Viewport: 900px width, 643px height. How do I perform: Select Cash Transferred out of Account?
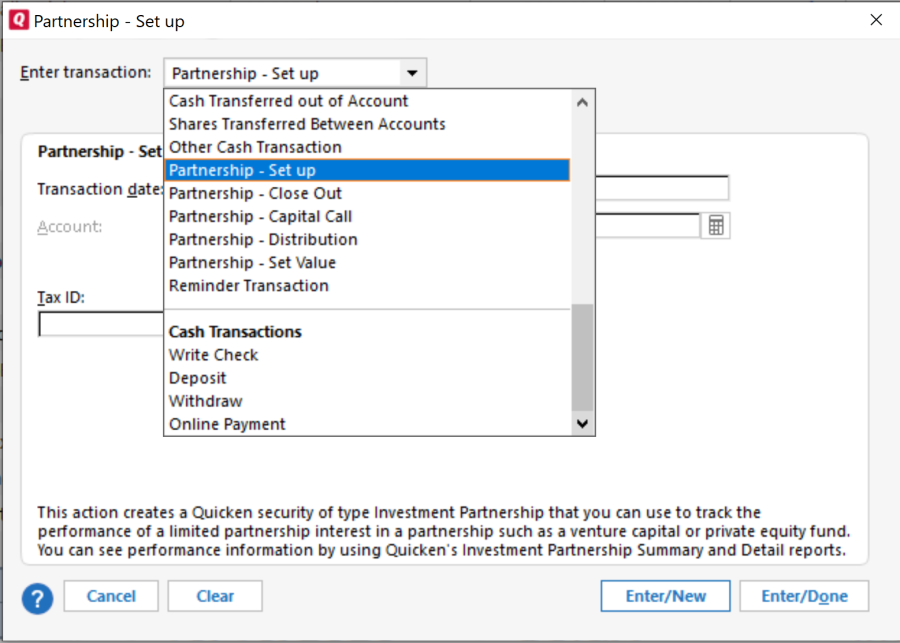[288, 101]
